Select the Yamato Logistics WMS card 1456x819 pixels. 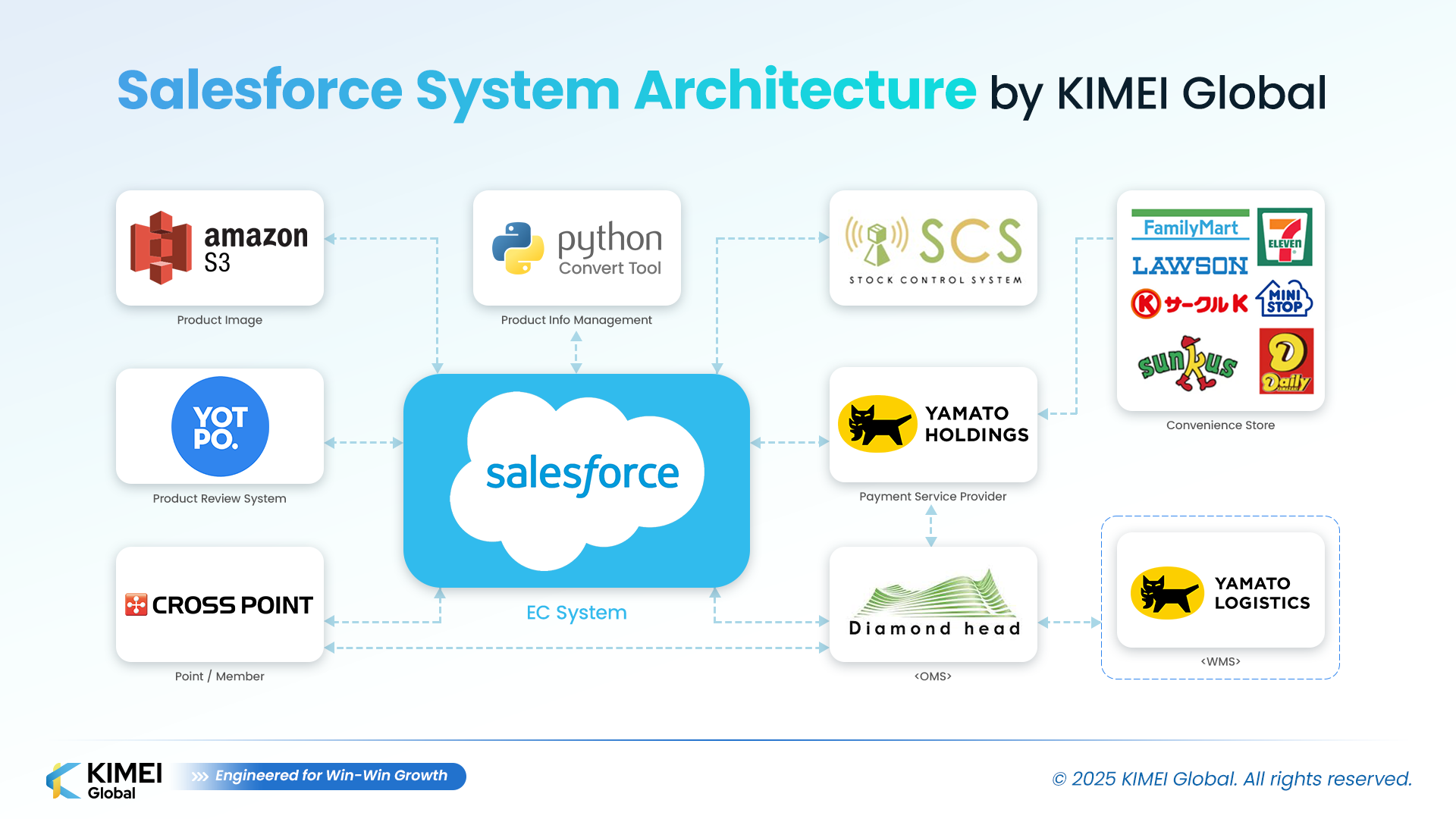1220,591
